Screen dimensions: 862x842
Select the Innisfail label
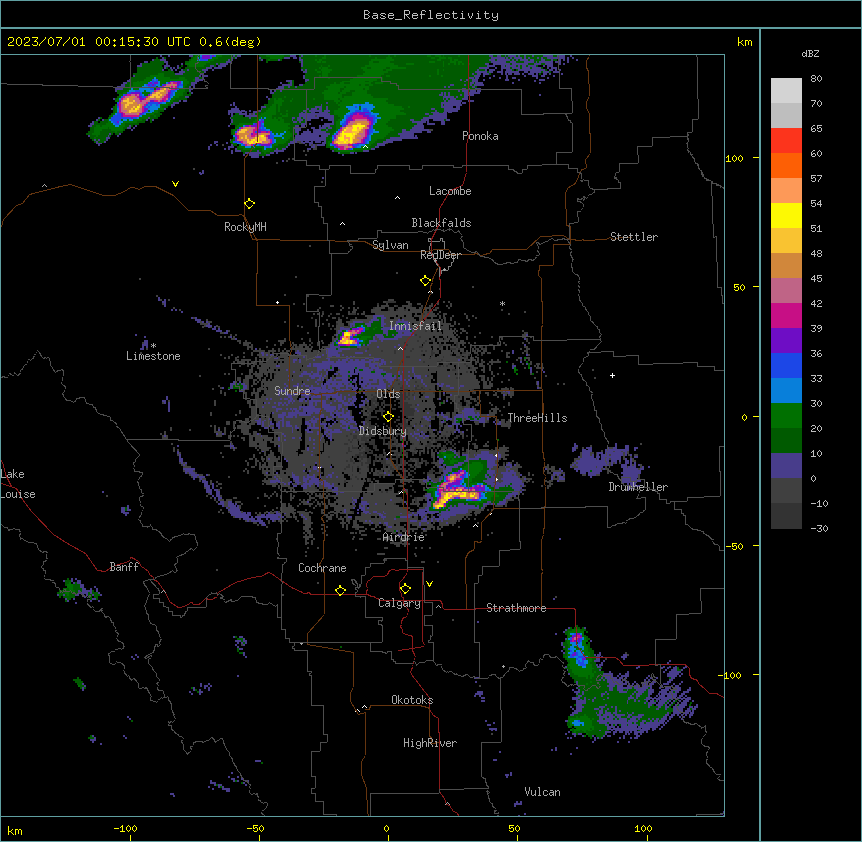415,326
